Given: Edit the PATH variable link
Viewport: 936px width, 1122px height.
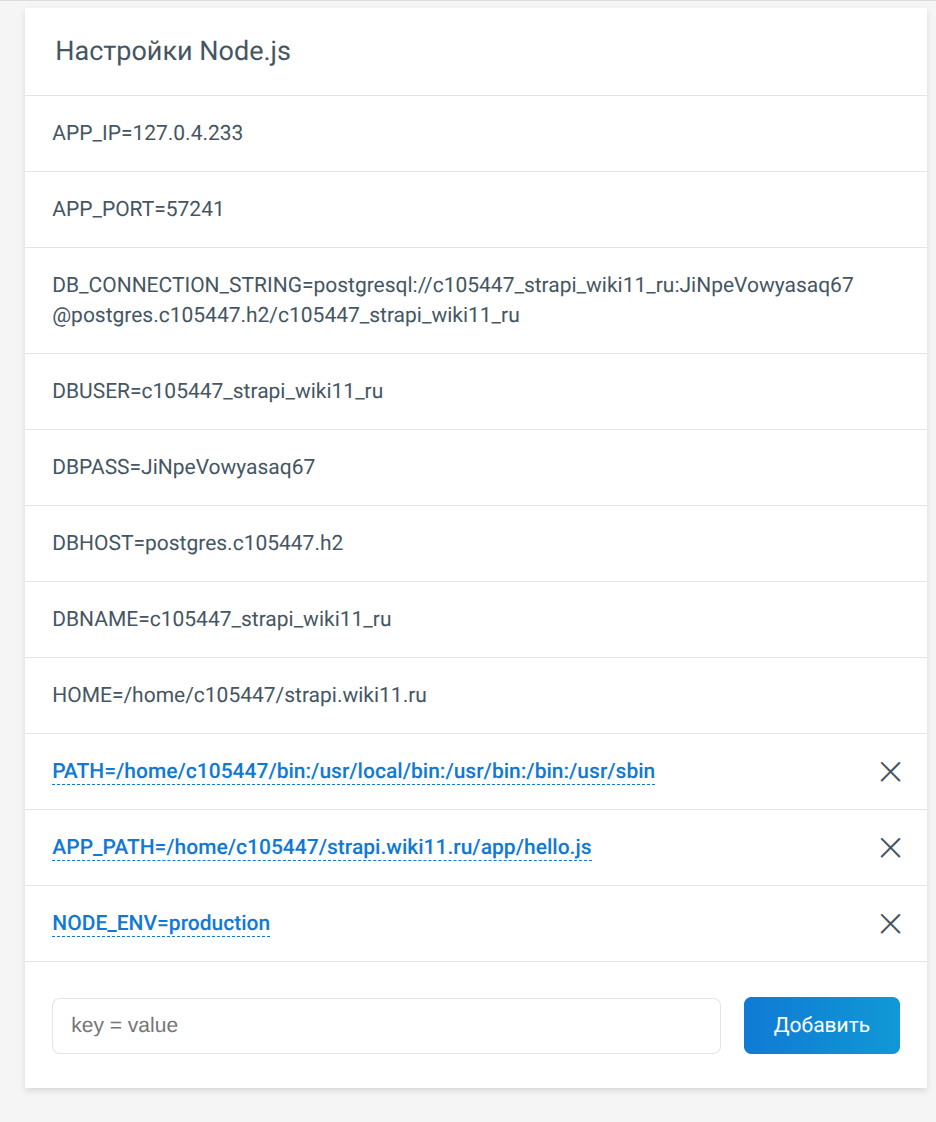Looking at the screenshot, I should tap(354, 771).
